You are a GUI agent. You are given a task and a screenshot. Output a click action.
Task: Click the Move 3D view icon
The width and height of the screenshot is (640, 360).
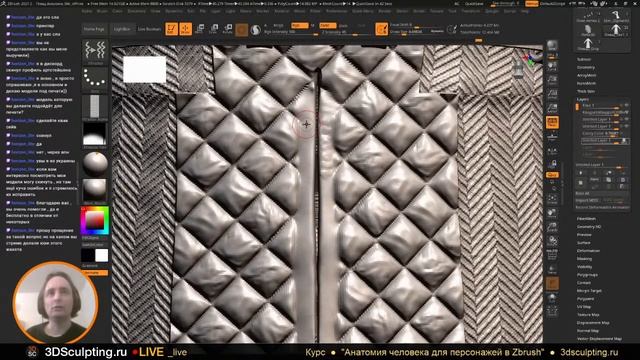click(x=552, y=213)
